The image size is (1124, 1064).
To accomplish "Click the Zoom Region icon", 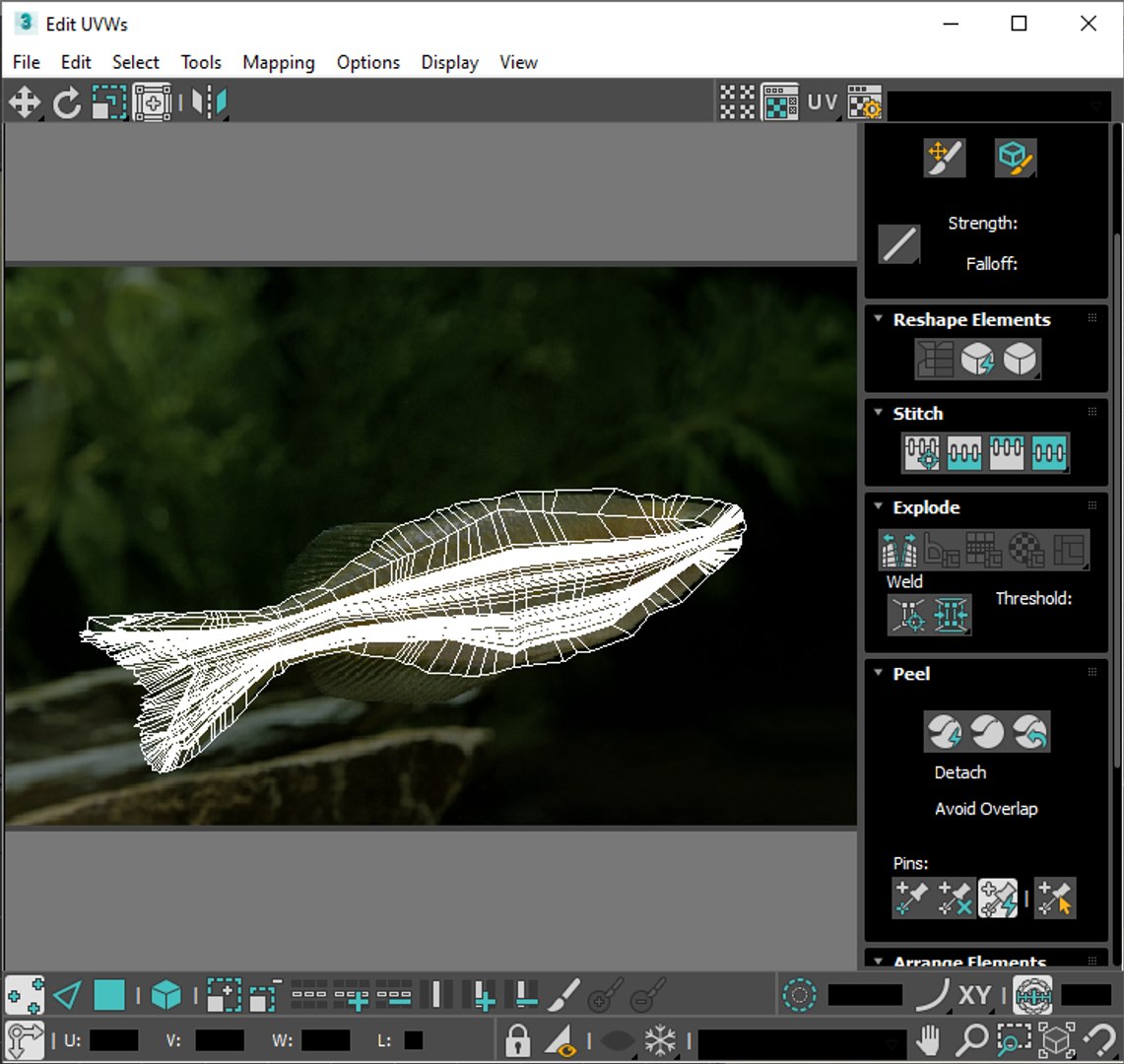I will [1014, 1040].
